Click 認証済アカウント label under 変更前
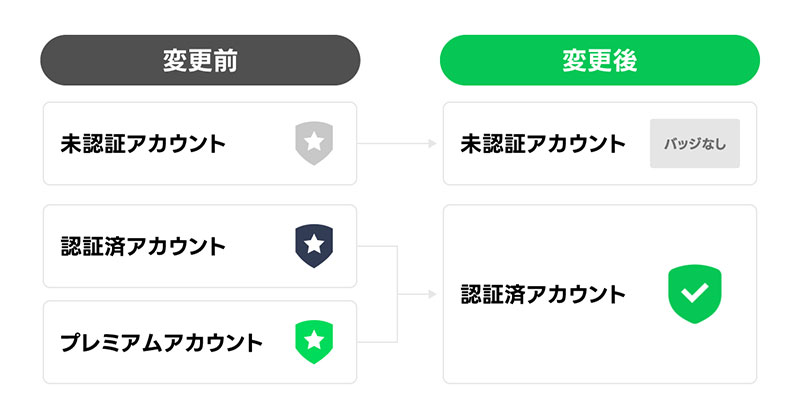 pos(143,246)
